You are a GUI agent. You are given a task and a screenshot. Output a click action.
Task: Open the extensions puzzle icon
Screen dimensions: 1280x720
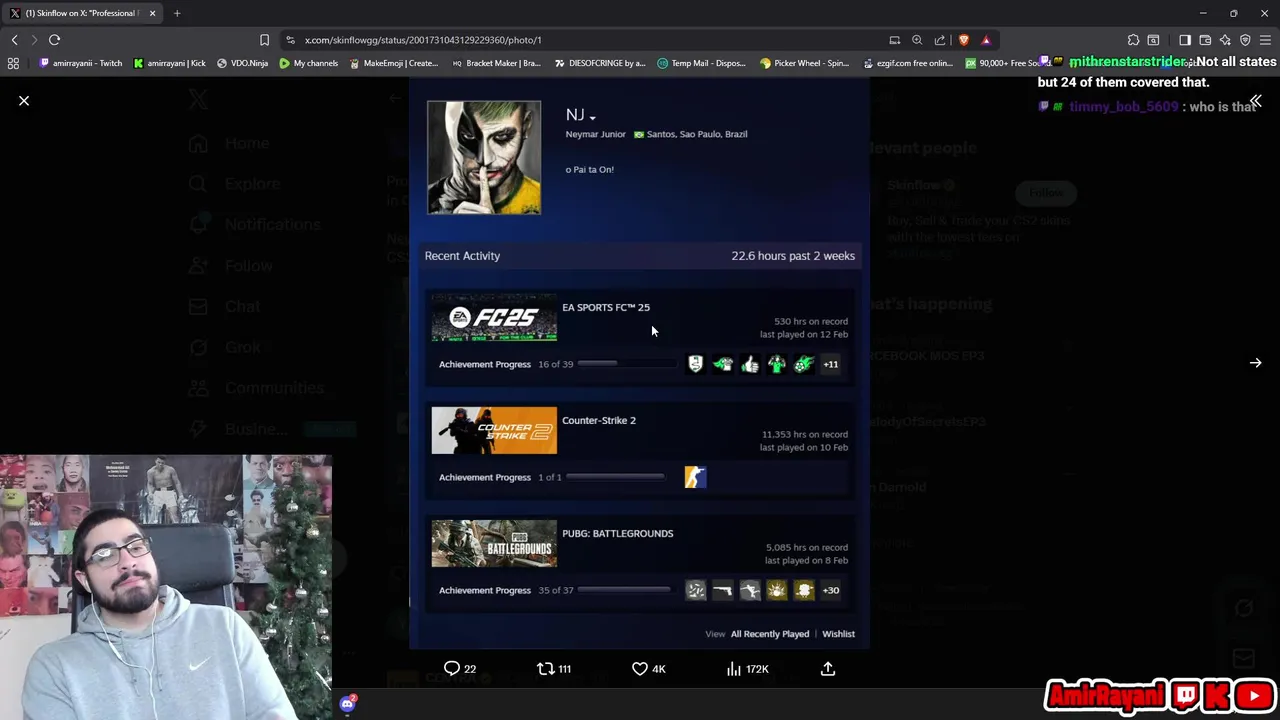click(1133, 40)
